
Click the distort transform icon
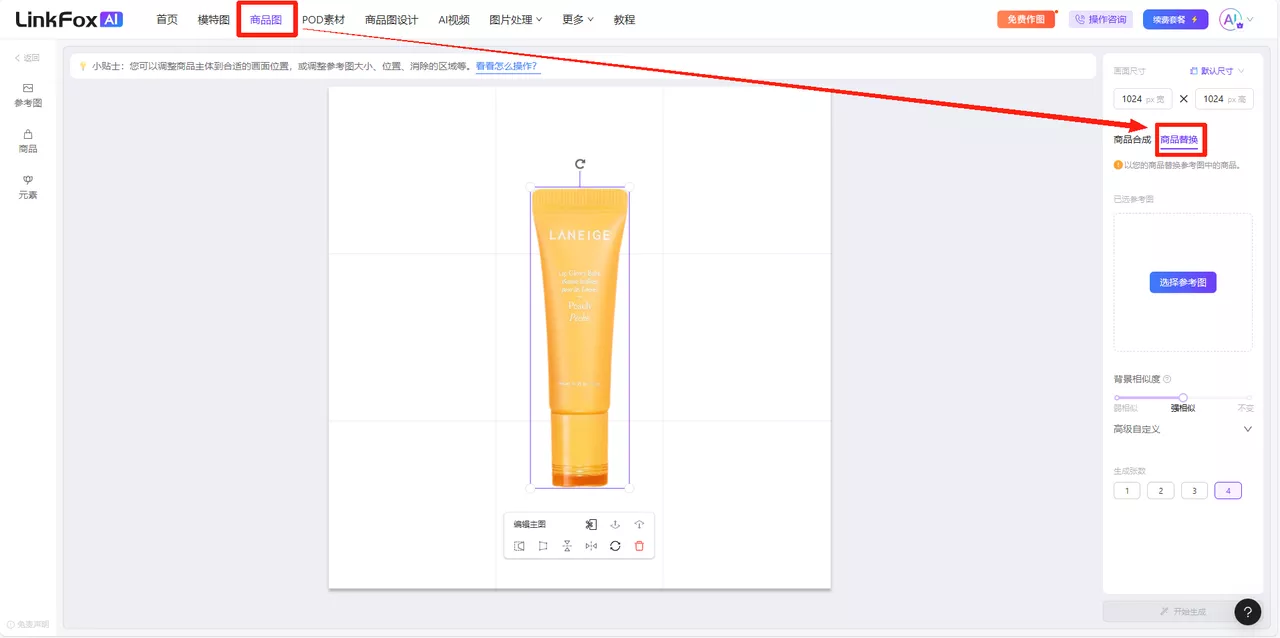(543, 546)
